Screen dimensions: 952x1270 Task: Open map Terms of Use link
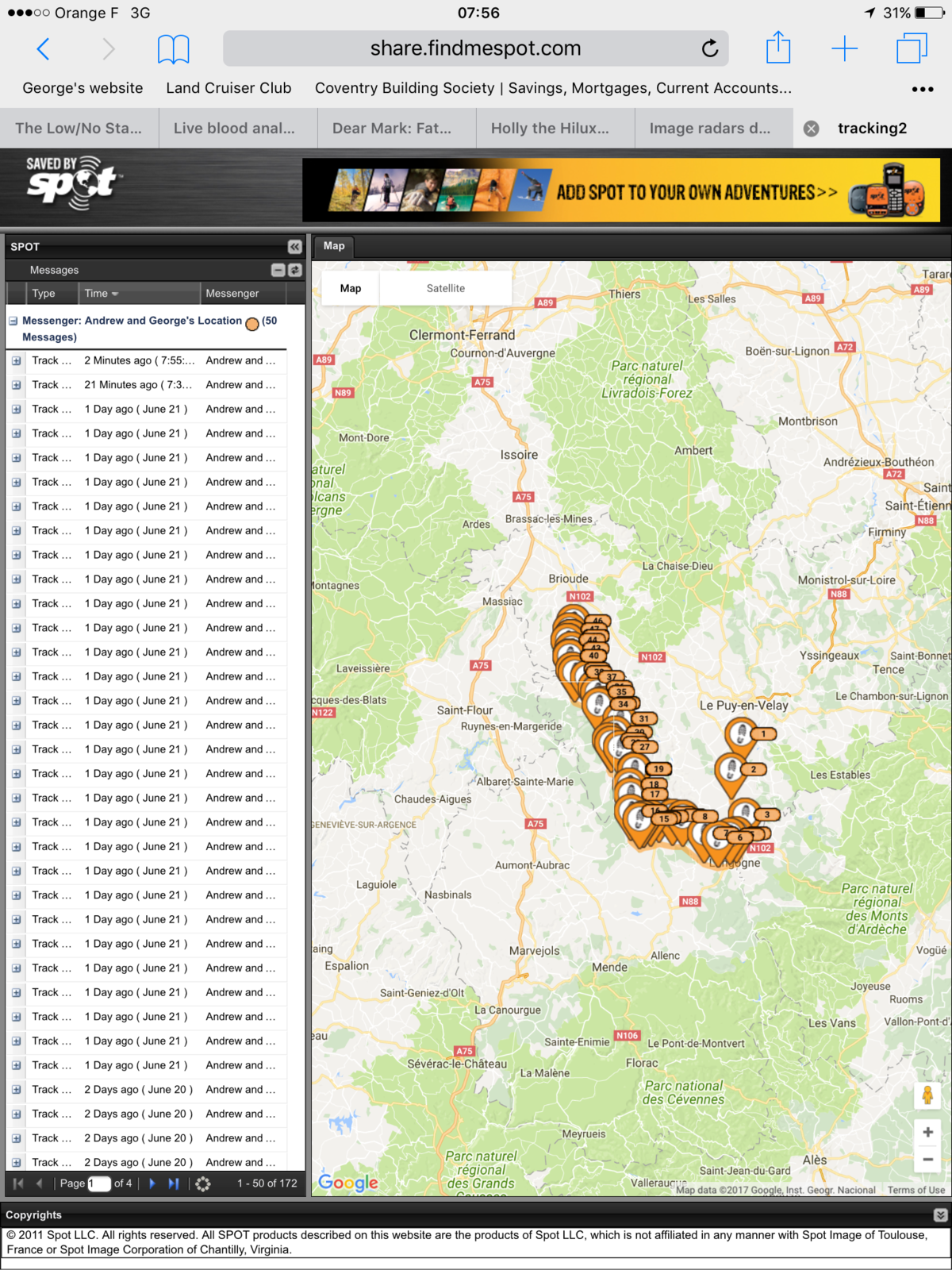point(916,1190)
